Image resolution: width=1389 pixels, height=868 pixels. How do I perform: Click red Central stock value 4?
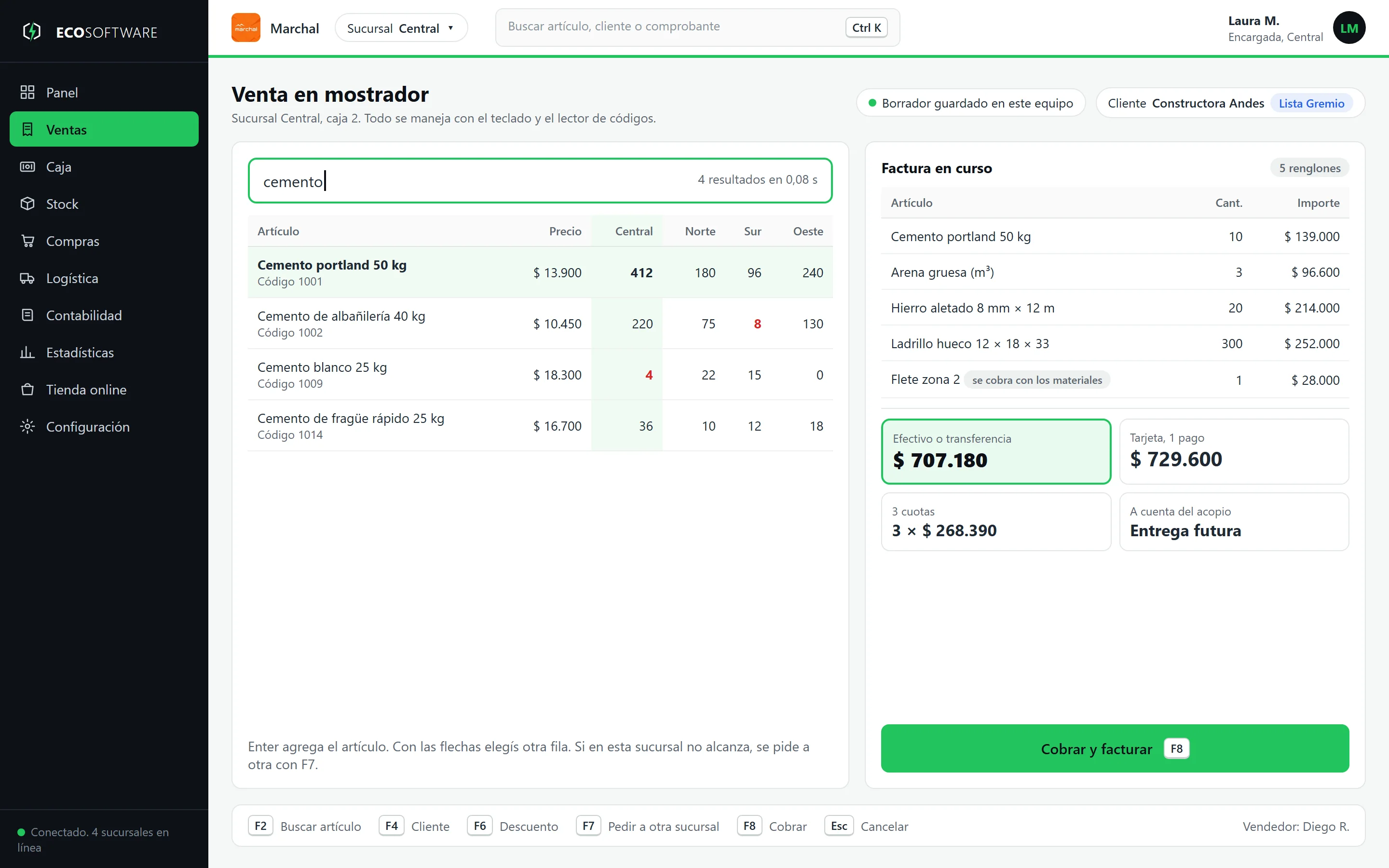click(x=649, y=375)
